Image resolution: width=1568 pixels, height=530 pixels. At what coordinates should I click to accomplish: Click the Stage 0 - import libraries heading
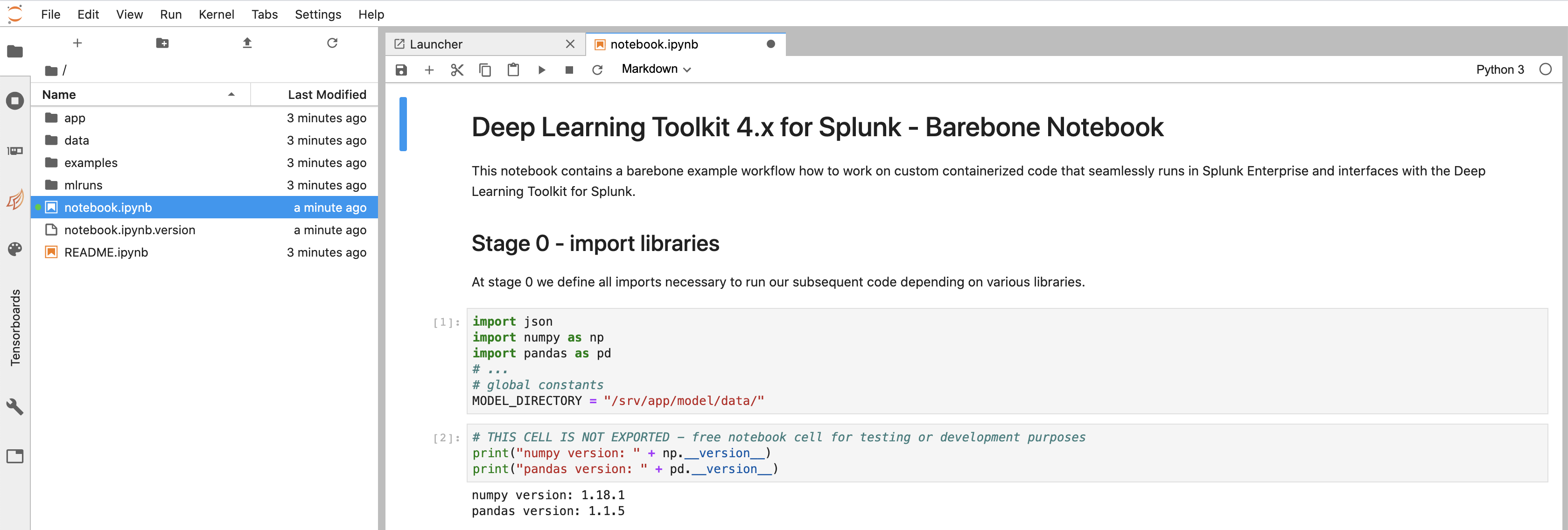(x=595, y=244)
